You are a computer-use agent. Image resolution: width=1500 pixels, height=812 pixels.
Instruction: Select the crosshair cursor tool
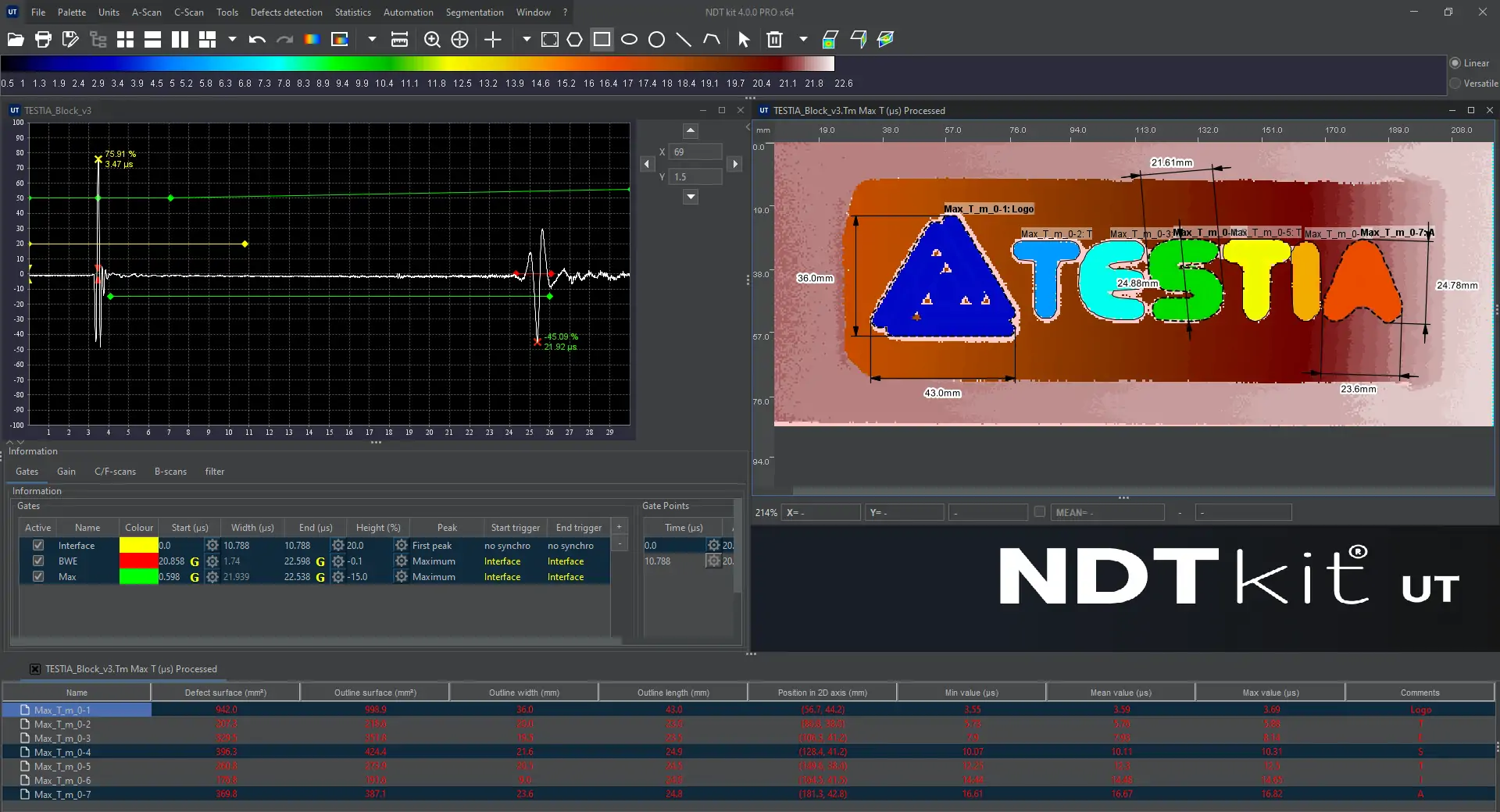(x=493, y=40)
